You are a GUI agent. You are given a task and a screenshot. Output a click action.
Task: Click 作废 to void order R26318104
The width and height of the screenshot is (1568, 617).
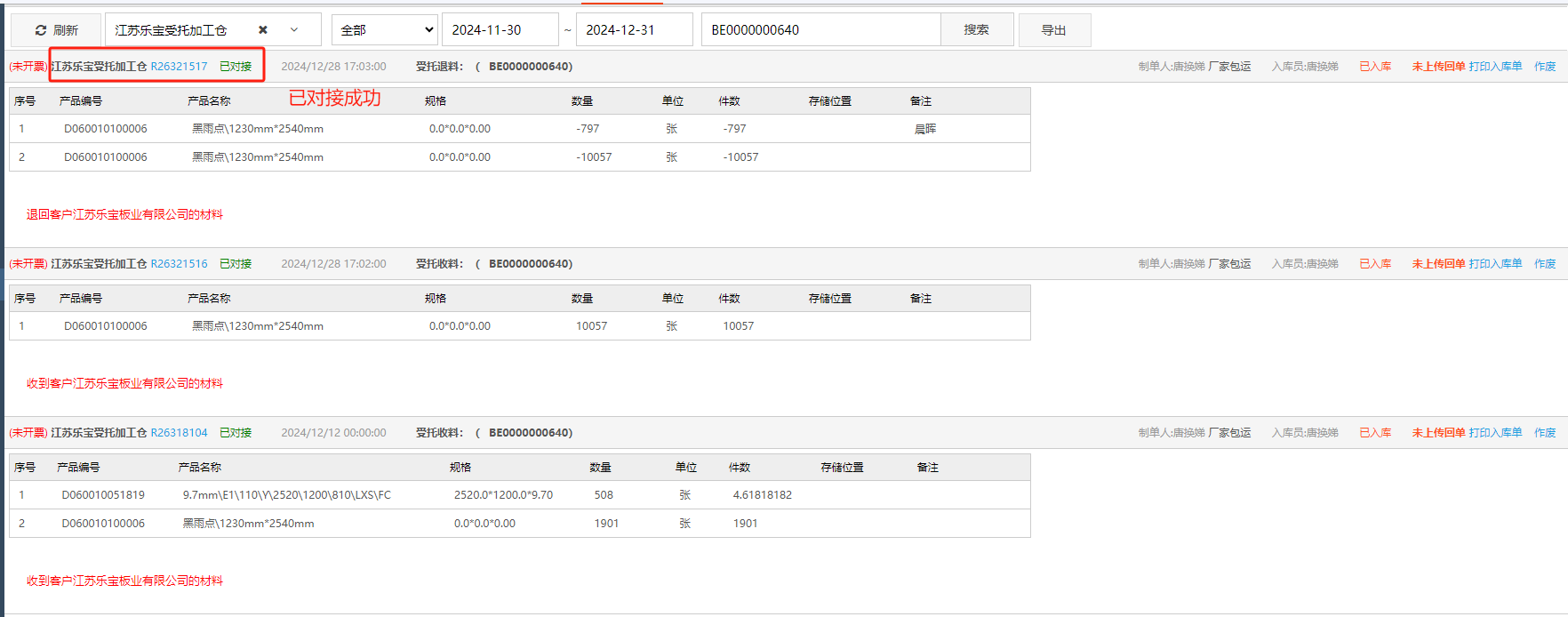pos(1545,433)
